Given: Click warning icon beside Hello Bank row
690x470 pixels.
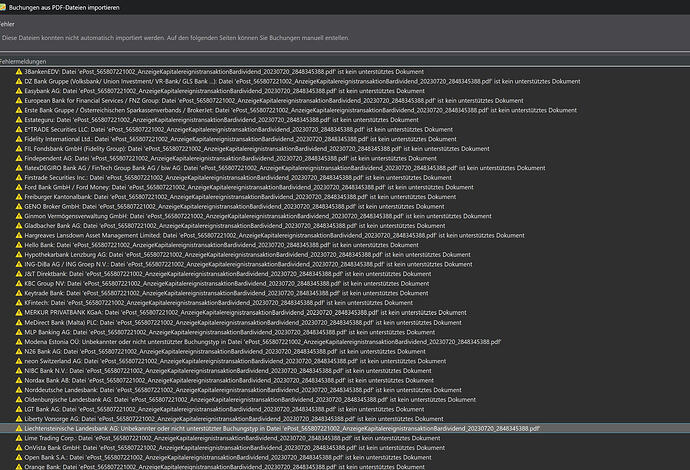Looking at the screenshot, I should 18,245.
